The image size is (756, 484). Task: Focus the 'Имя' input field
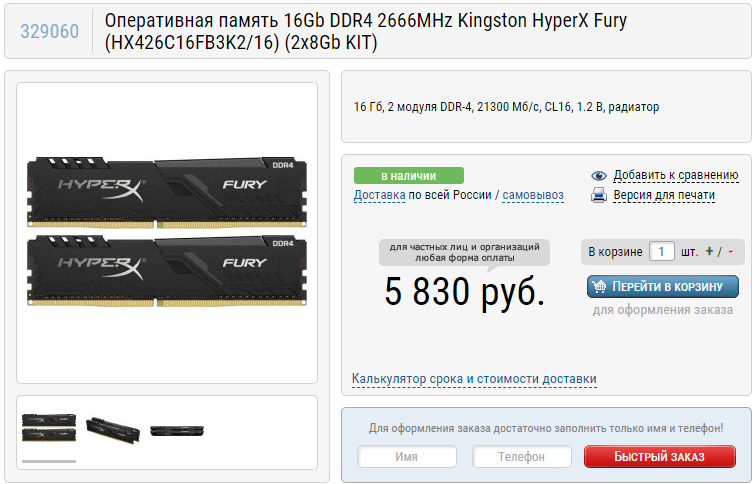coord(407,457)
